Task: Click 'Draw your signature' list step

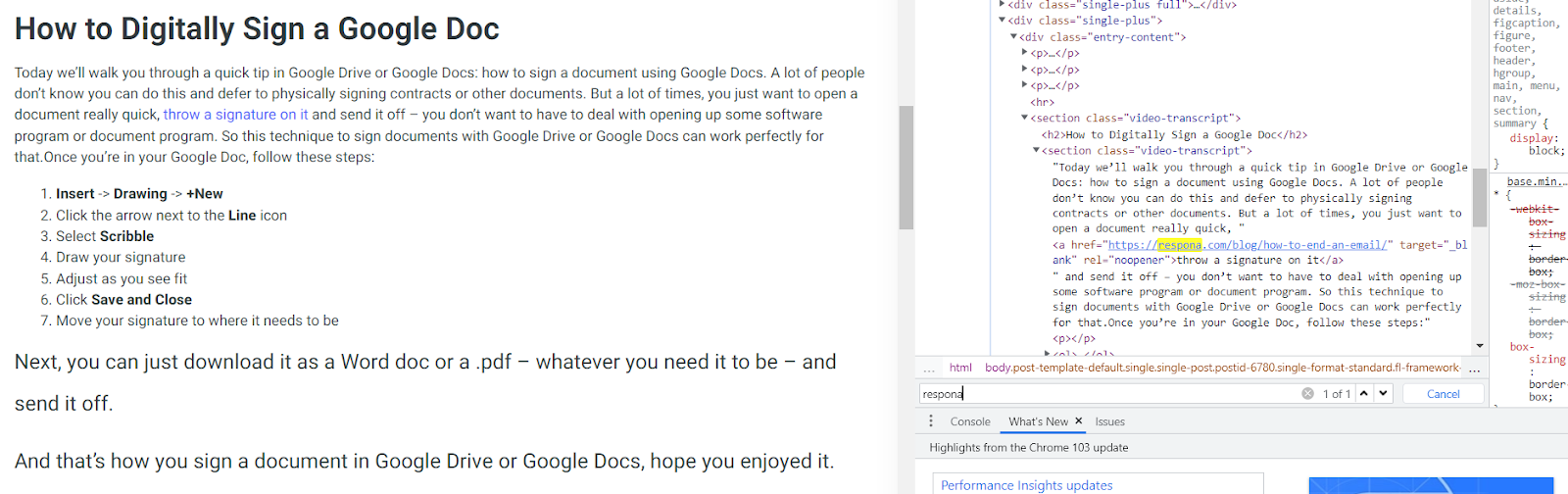Action: tap(121, 258)
